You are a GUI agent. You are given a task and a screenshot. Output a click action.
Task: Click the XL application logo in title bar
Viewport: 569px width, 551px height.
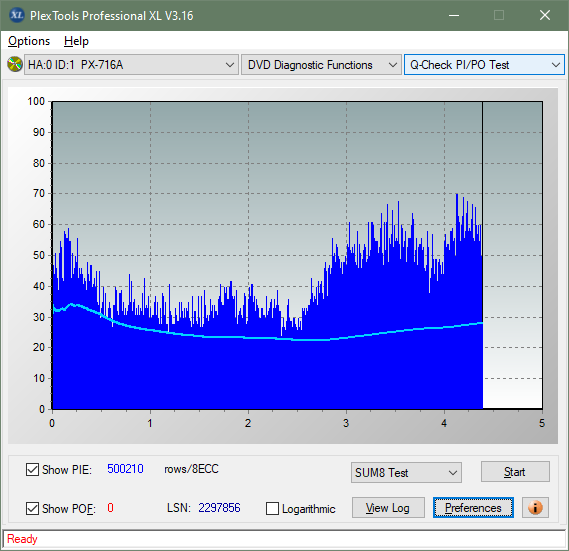coord(17,15)
